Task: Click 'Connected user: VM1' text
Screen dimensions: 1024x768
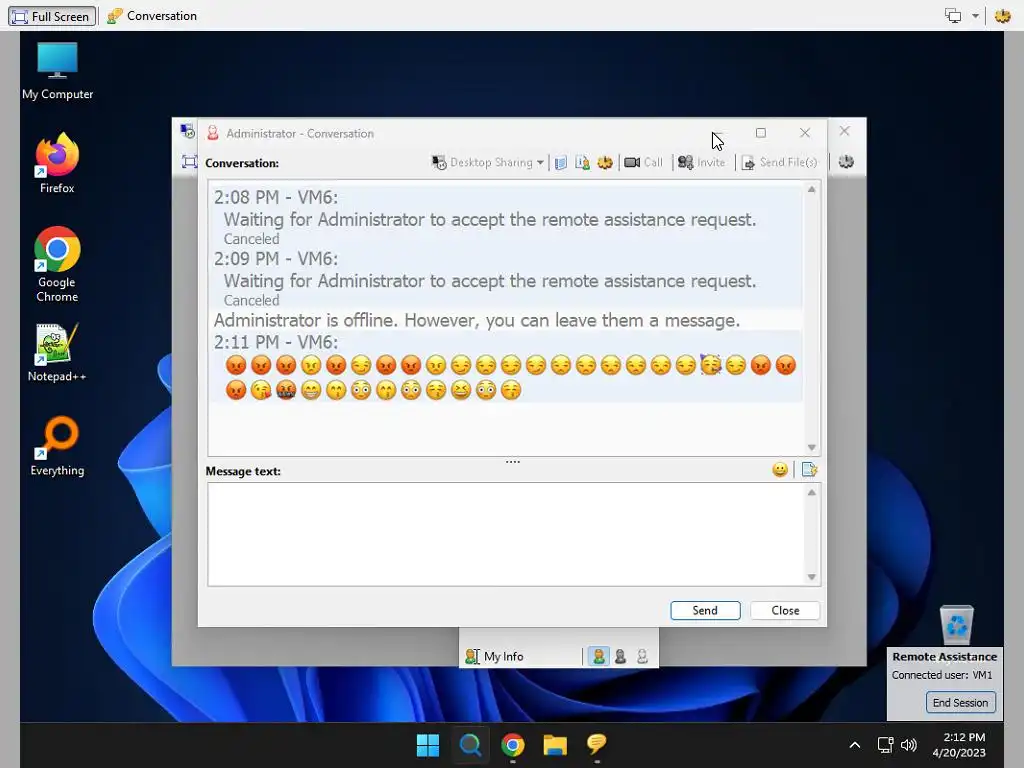Action: point(942,675)
